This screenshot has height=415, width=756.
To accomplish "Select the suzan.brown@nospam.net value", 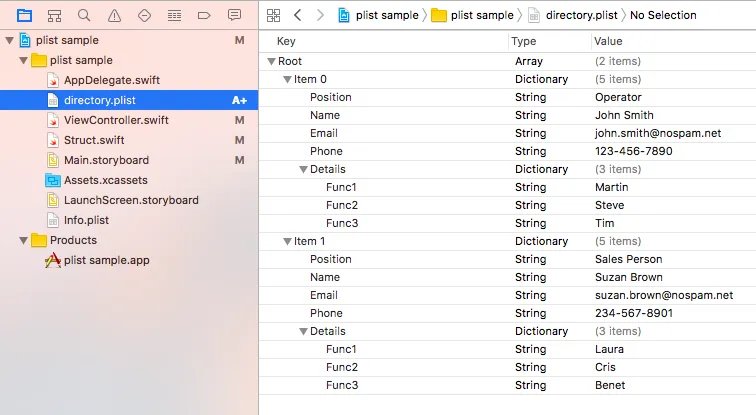I will [664, 295].
